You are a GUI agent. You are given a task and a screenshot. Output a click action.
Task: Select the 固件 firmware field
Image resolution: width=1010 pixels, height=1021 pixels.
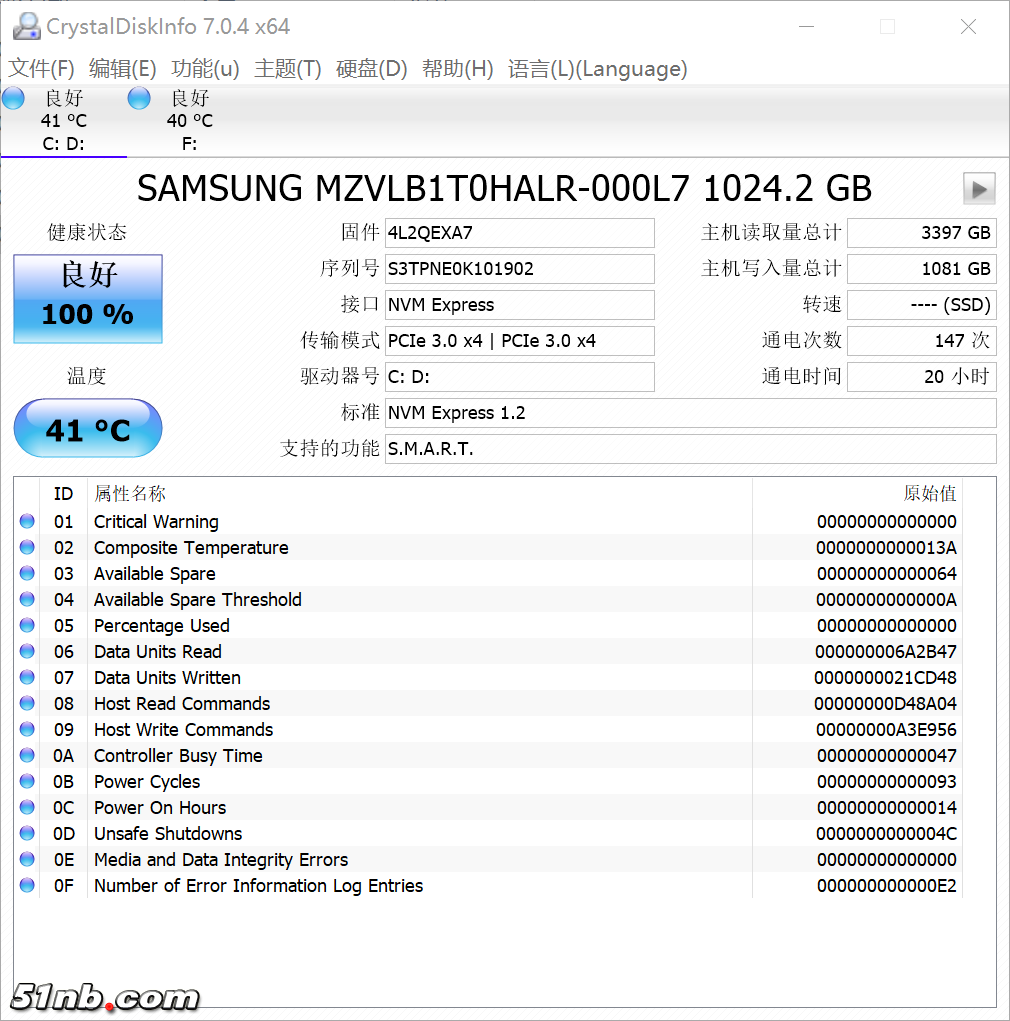pyautogui.click(x=520, y=232)
